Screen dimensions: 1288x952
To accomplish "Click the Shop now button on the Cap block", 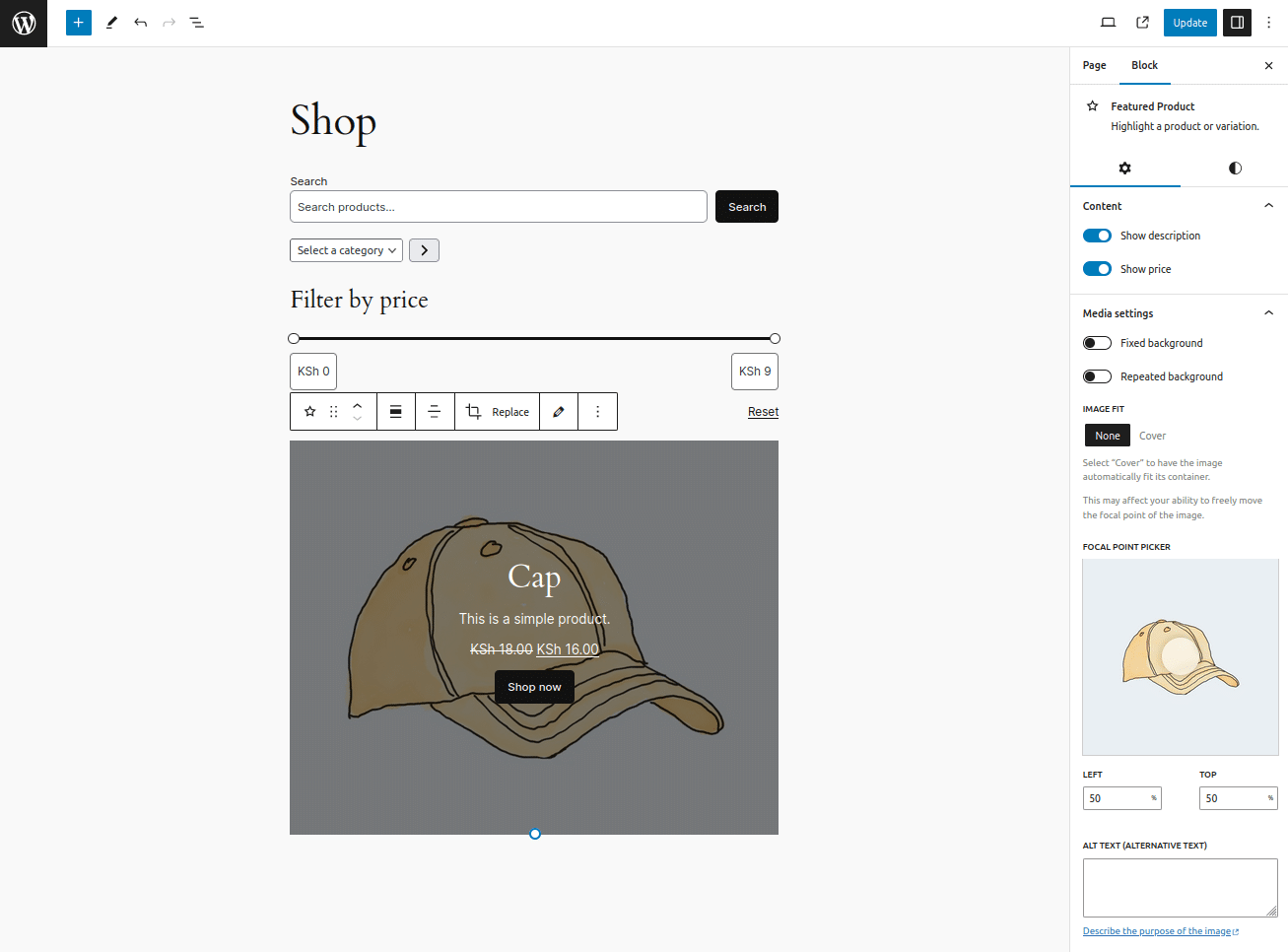I will pos(534,687).
